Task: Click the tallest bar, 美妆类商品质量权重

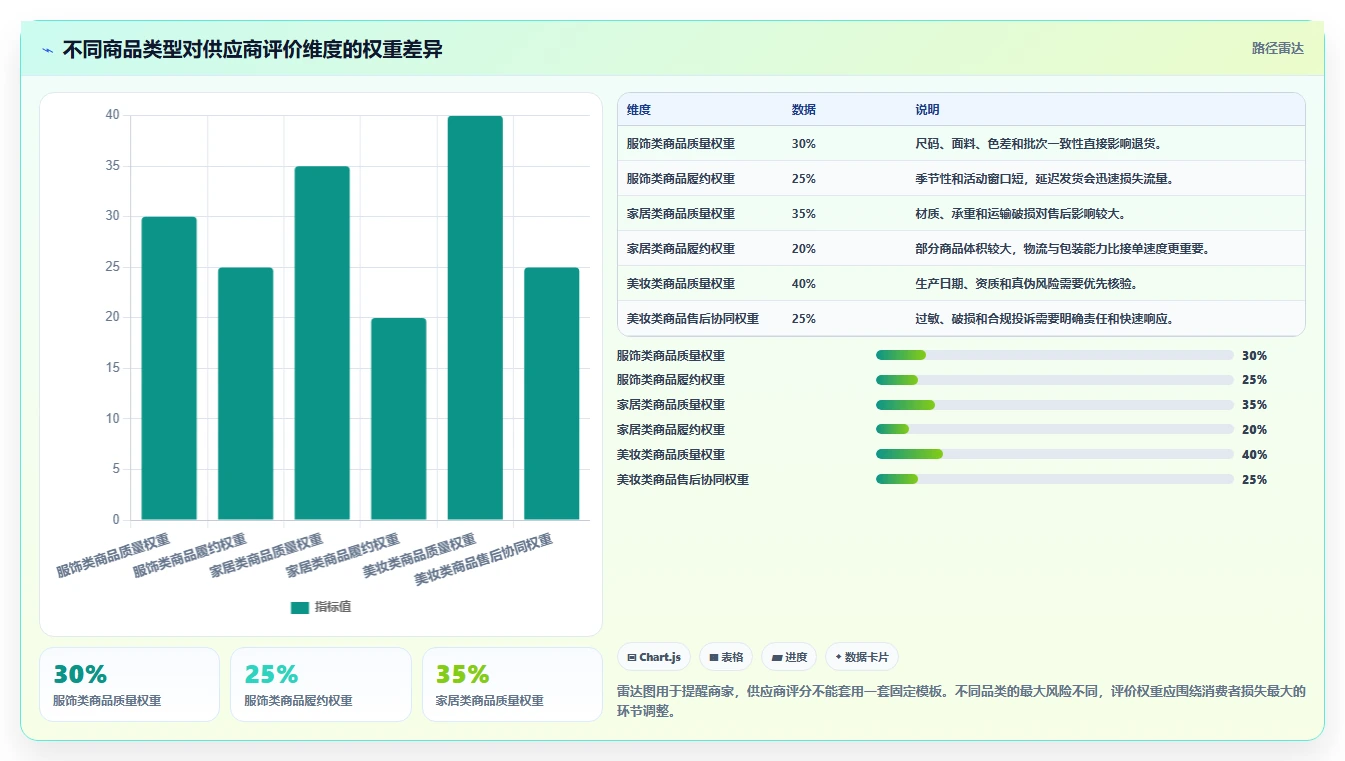Action: click(475, 318)
